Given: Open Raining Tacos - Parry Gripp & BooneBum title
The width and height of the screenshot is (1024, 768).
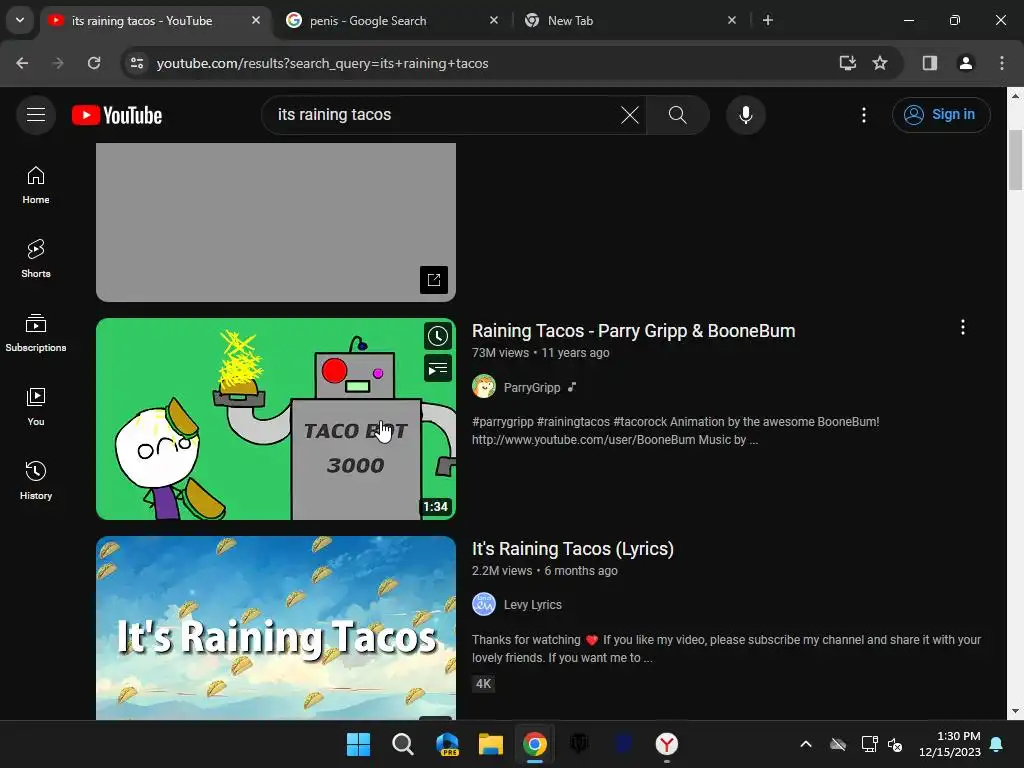Looking at the screenshot, I should (x=633, y=331).
